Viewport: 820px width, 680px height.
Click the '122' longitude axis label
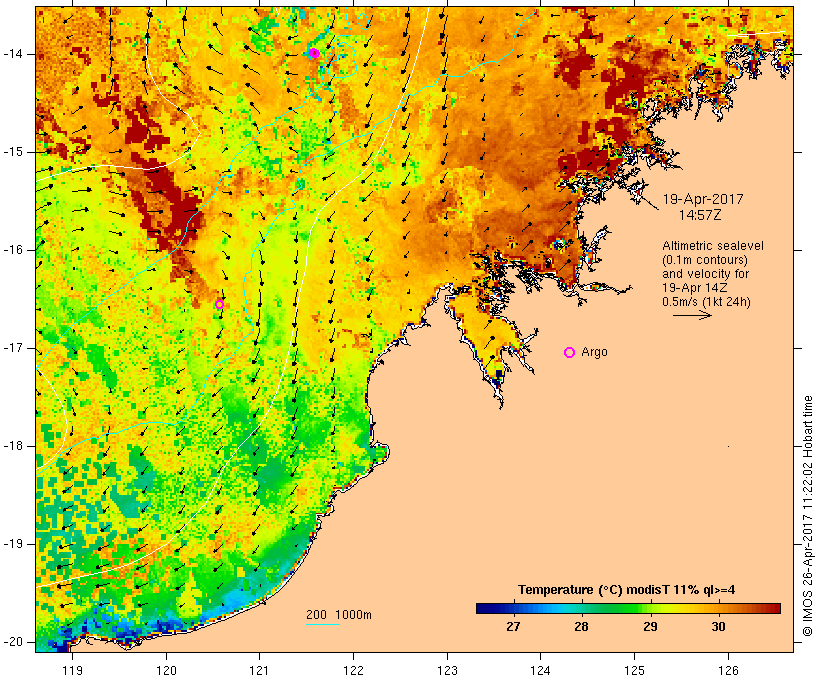pos(354,670)
